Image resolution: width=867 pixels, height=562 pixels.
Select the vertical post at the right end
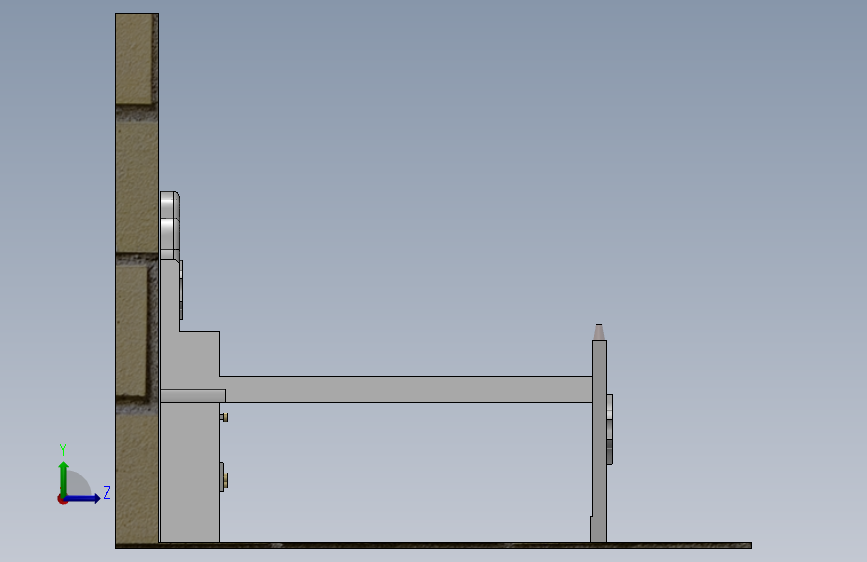point(599,441)
